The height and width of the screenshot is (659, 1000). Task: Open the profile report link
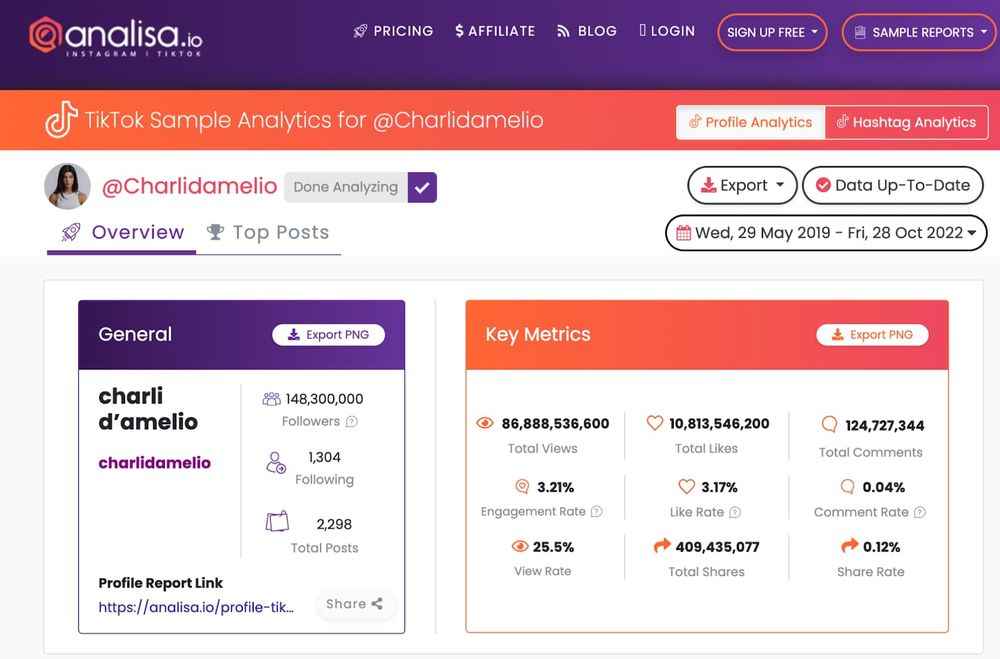pos(196,607)
